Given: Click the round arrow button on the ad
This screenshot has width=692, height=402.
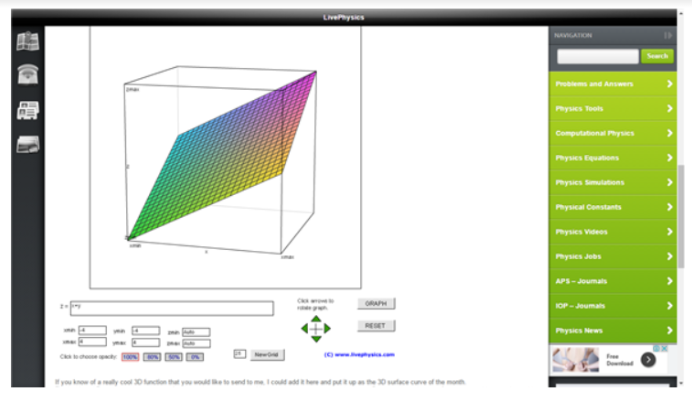Looking at the screenshot, I should [648, 360].
